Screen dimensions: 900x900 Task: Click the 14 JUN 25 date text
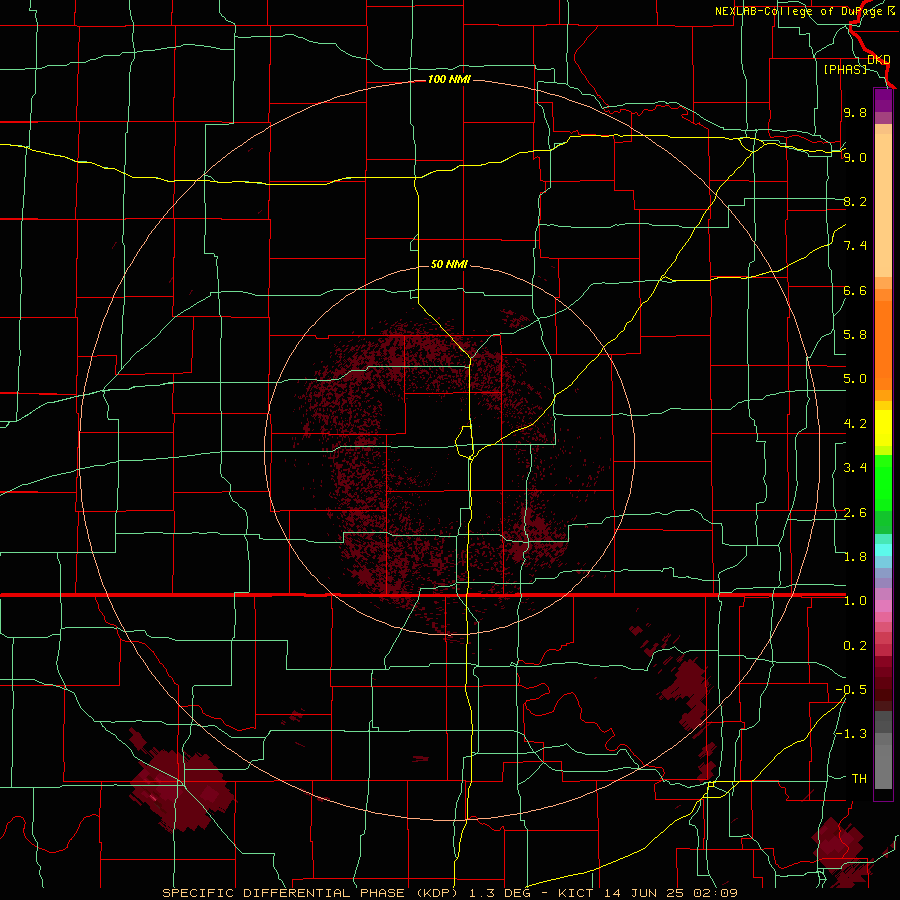[643, 893]
